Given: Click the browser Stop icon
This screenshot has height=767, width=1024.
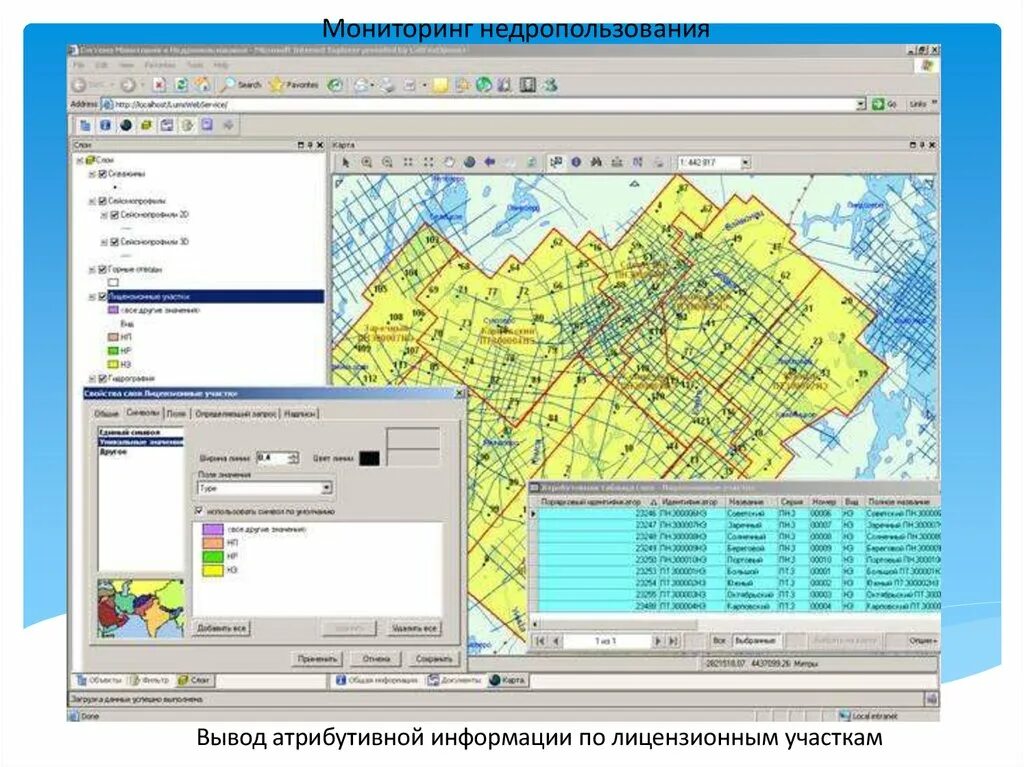Looking at the screenshot, I should (x=160, y=85).
